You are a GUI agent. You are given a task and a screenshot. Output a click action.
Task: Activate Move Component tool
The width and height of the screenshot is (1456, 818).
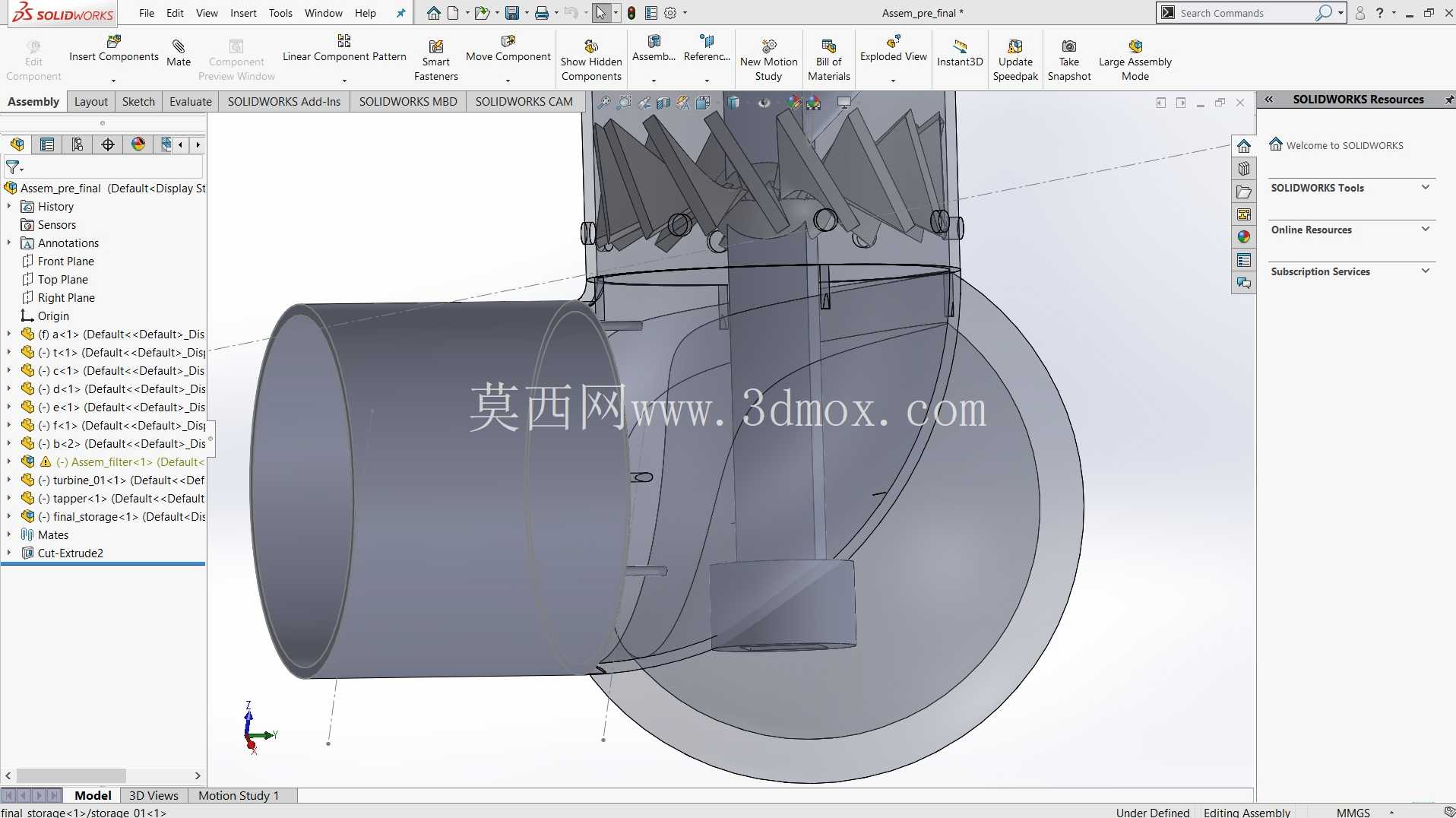point(508,49)
